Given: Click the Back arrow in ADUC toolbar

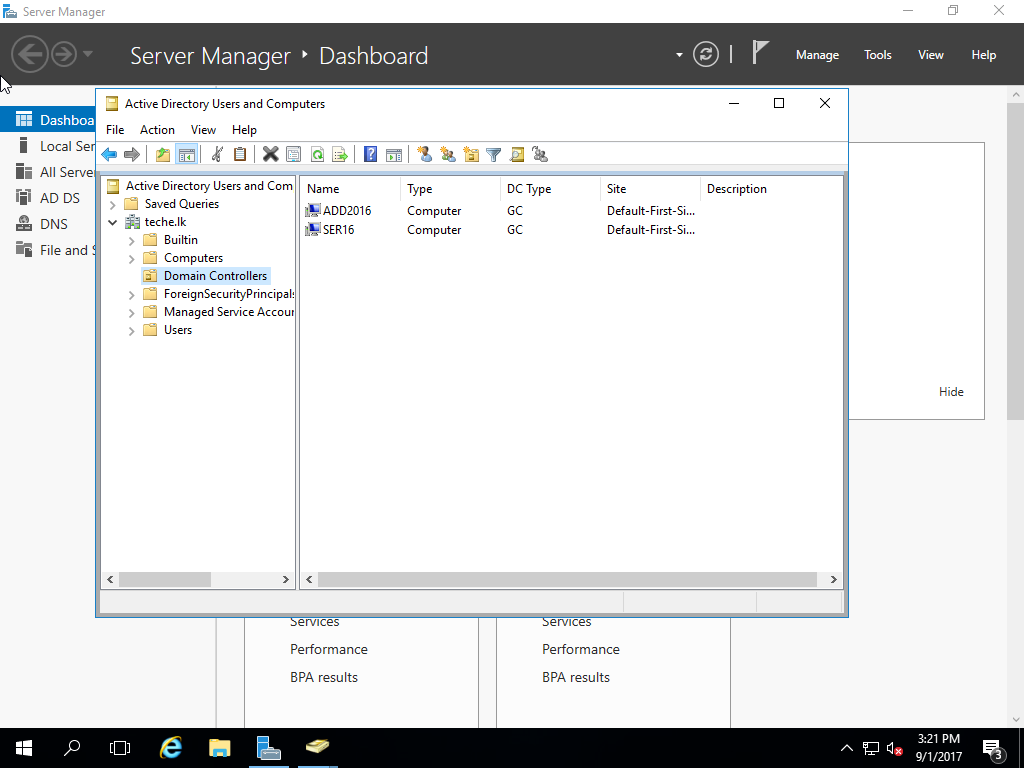Looking at the screenshot, I should [x=109, y=154].
